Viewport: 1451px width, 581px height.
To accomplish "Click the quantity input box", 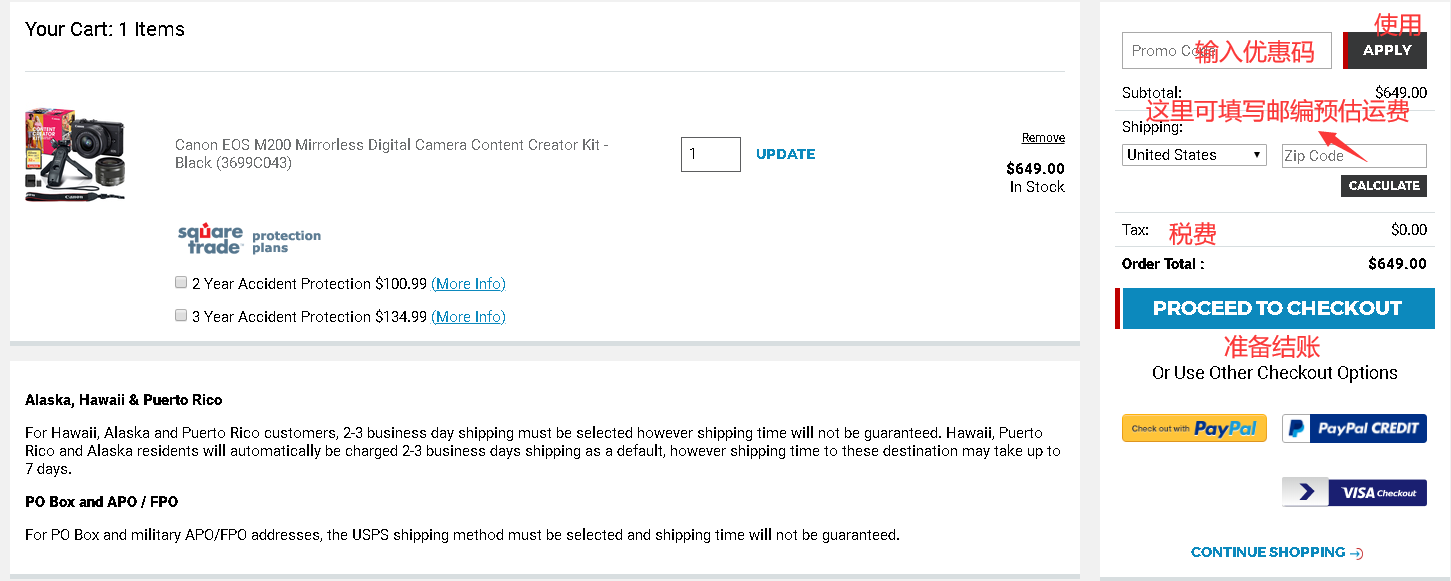I will 710,154.
